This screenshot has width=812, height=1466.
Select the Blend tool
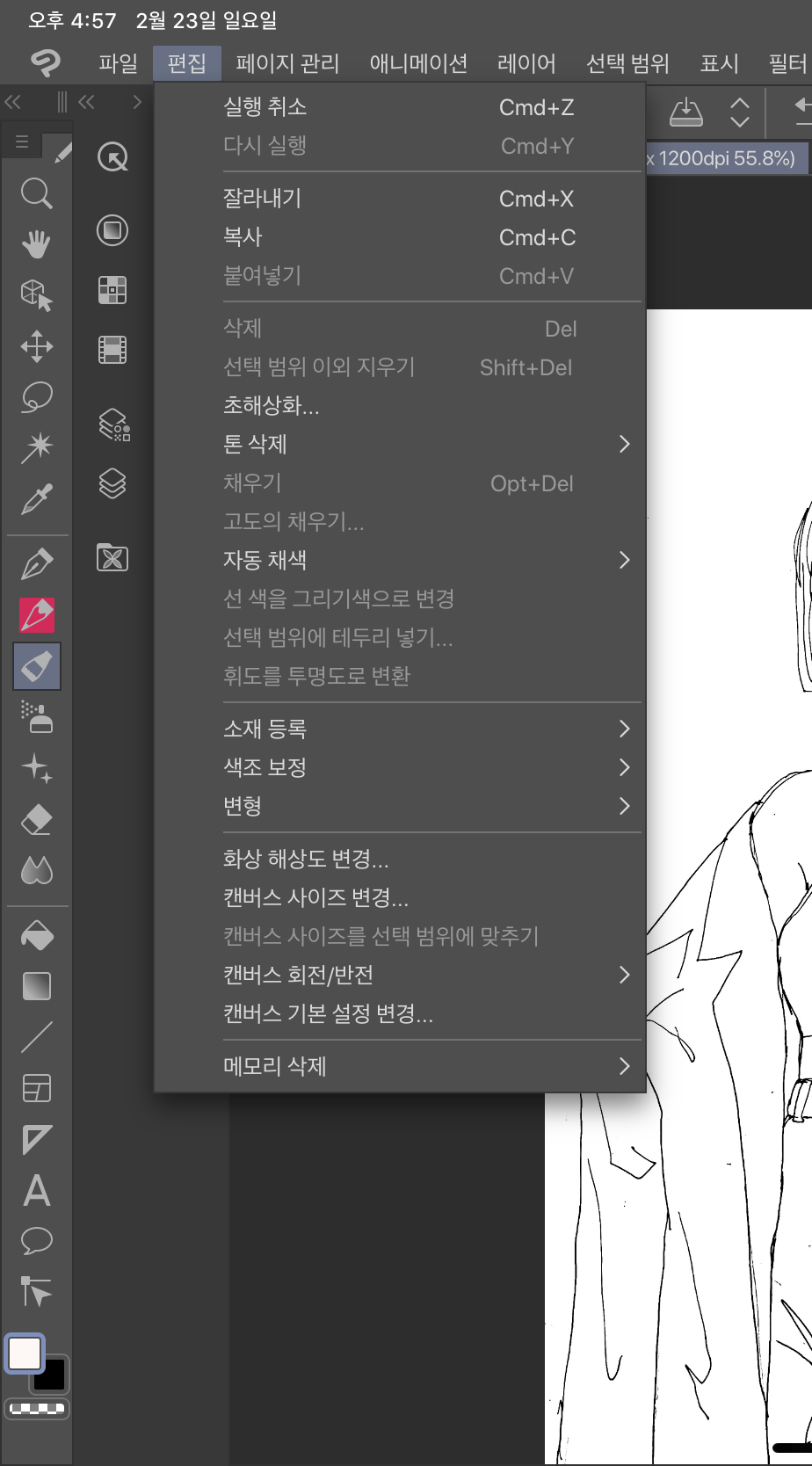(x=36, y=870)
